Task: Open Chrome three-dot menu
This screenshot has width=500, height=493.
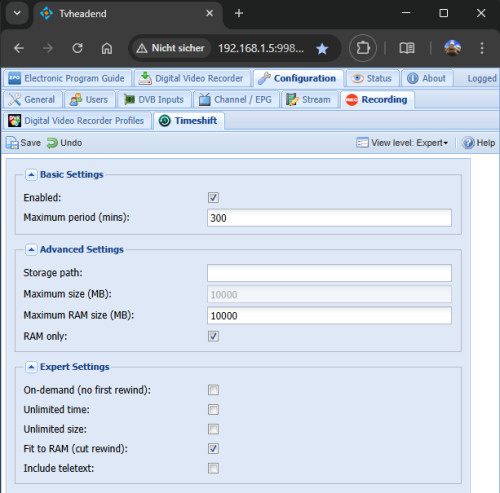Action: coord(482,48)
